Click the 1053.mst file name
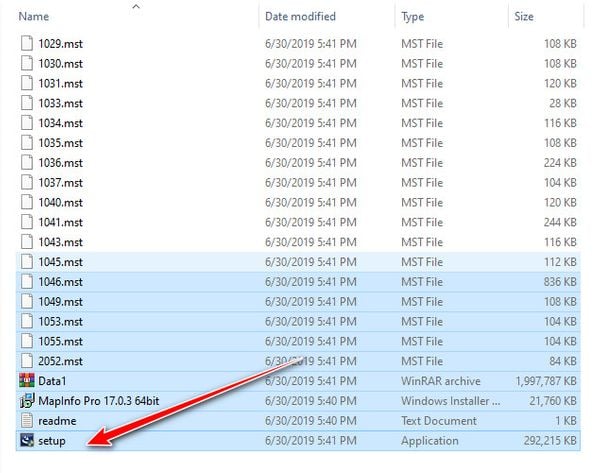Viewport: 600px width, 473px height. pos(60,321)
